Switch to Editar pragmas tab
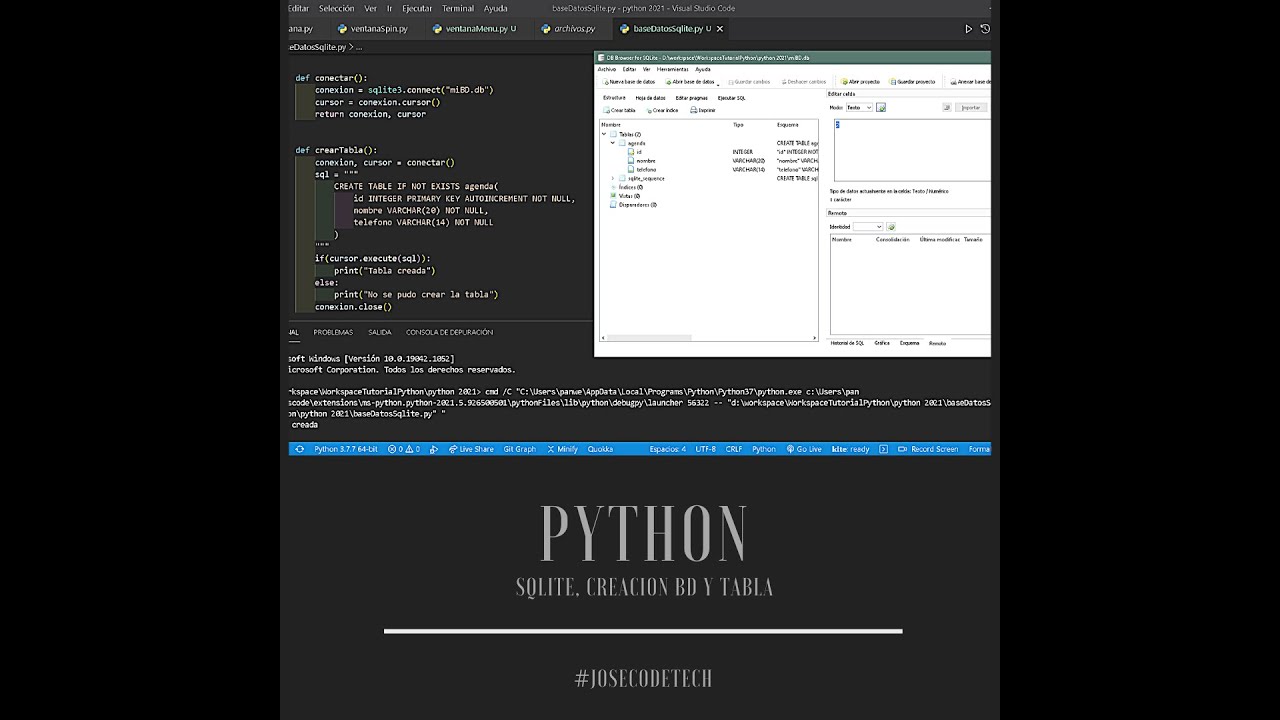Screen dimensions: 1280x720 click(691, 98)
